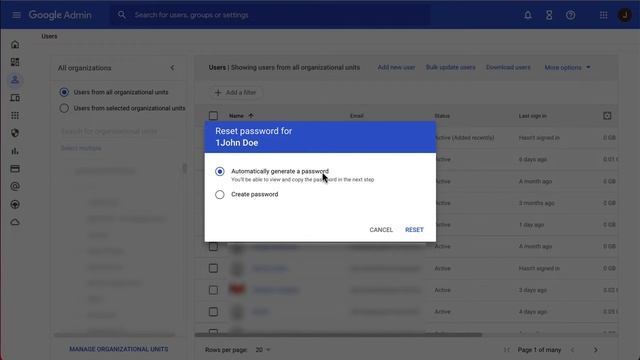
Task: Click the Last sign in column header
Action: (x=532, y=116)
